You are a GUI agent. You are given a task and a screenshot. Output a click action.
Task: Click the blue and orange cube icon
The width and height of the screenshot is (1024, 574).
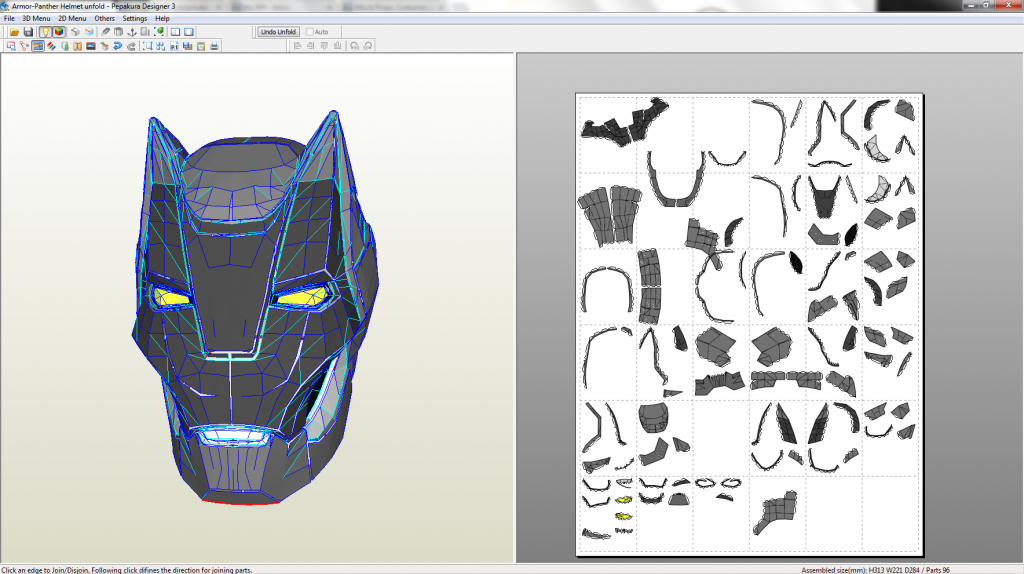pos(89,31)
